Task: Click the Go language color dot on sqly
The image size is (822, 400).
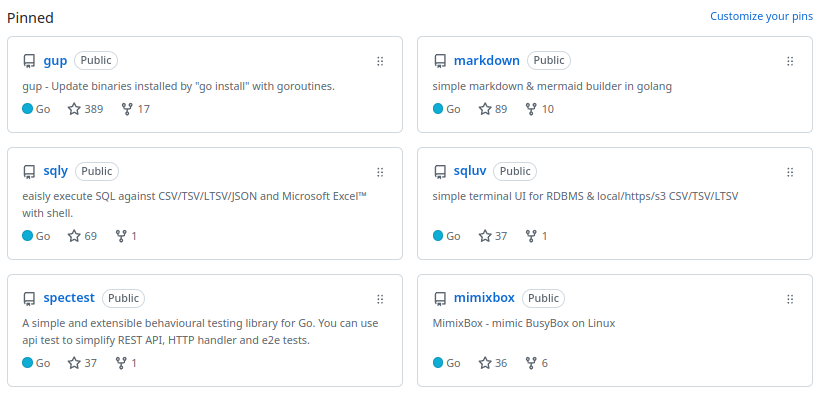Action: (28, 236)
